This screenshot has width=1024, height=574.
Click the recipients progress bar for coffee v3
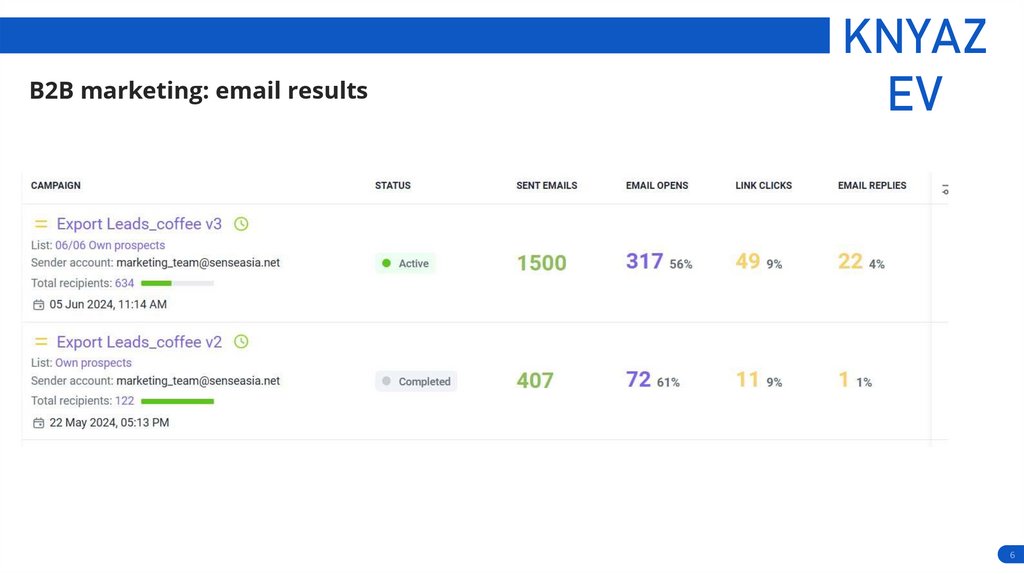(177, 283)
